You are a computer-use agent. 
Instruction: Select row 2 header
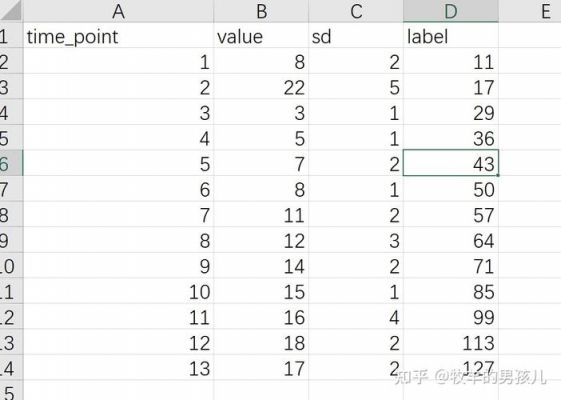point(11,61)
